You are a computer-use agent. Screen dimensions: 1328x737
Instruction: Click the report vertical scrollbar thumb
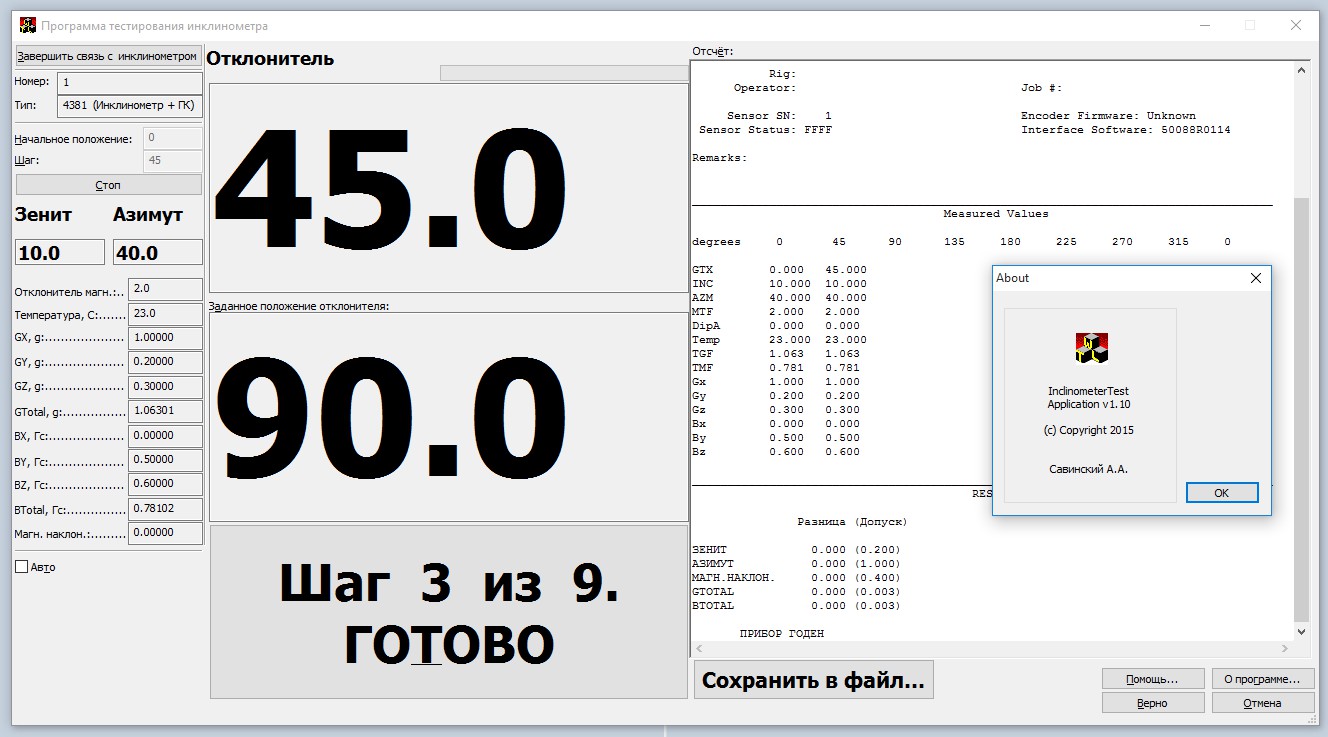pos(1301,408)
